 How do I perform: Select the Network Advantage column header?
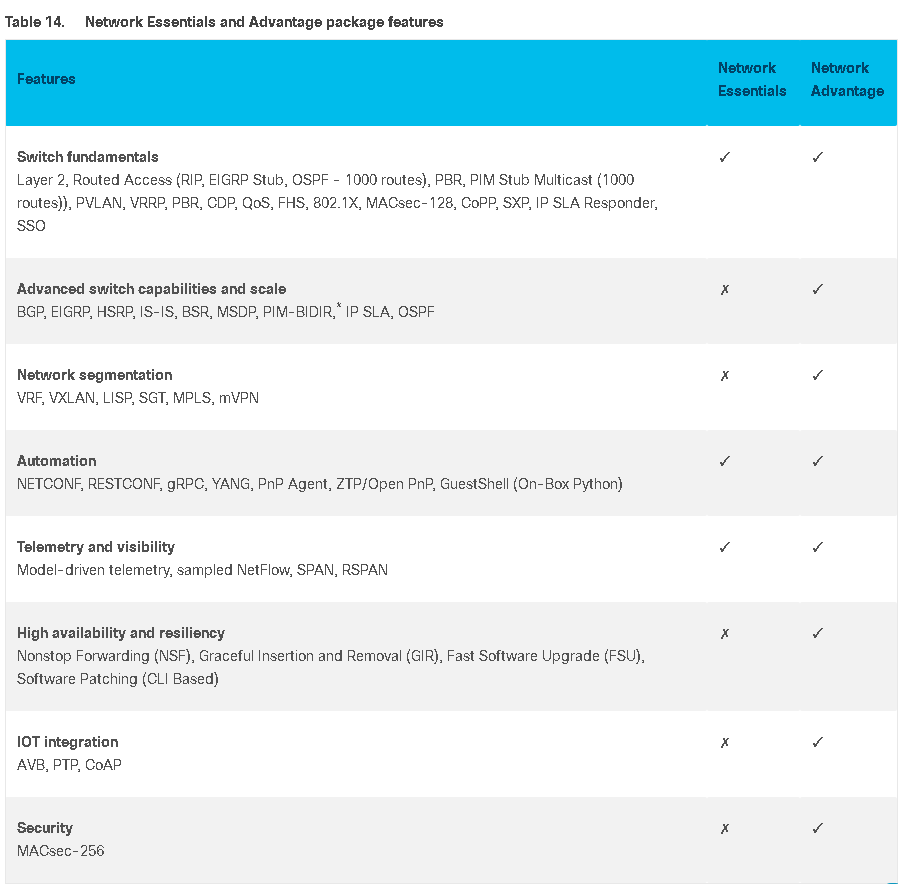click(x=847, y=79)
